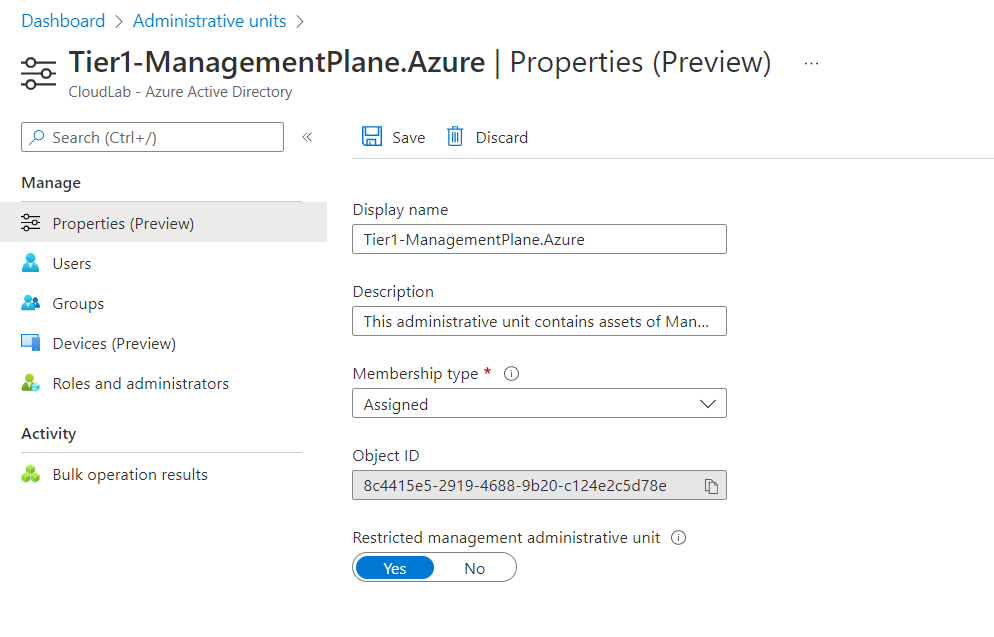Click the Restricted management info icon
The height and width of the screenshot is (637, 994).
(678, 538)
